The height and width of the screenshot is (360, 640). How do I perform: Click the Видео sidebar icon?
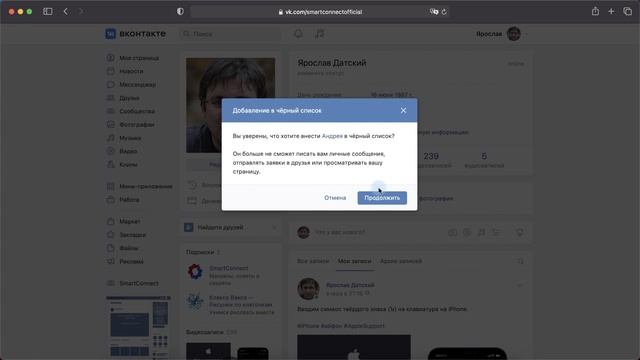111,151
